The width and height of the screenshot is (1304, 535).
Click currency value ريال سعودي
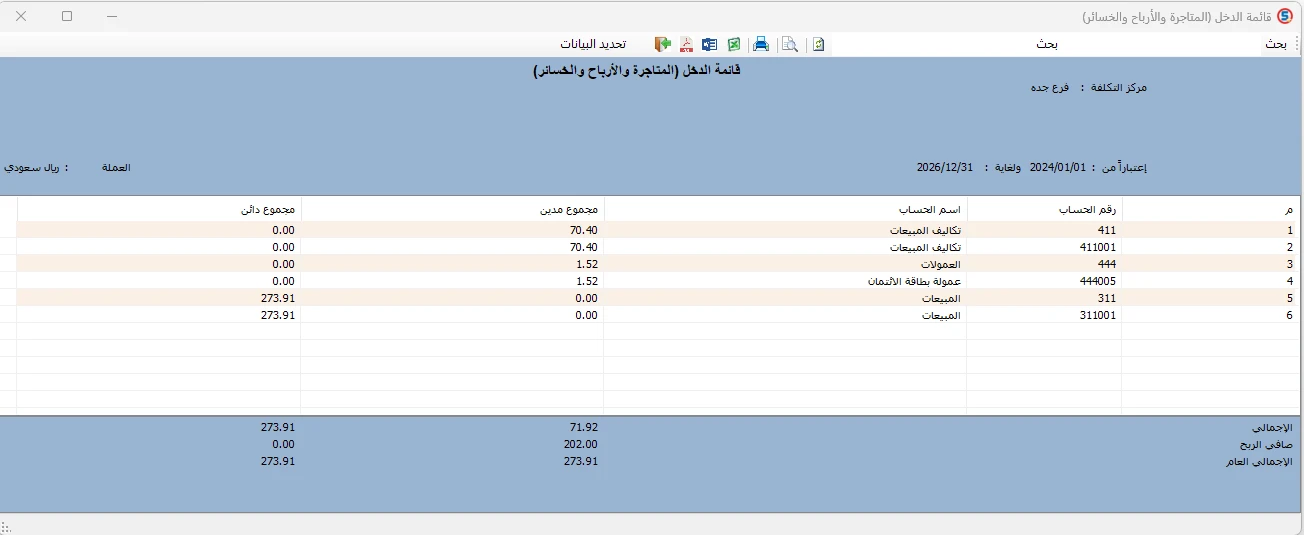[x=31, y=167]
